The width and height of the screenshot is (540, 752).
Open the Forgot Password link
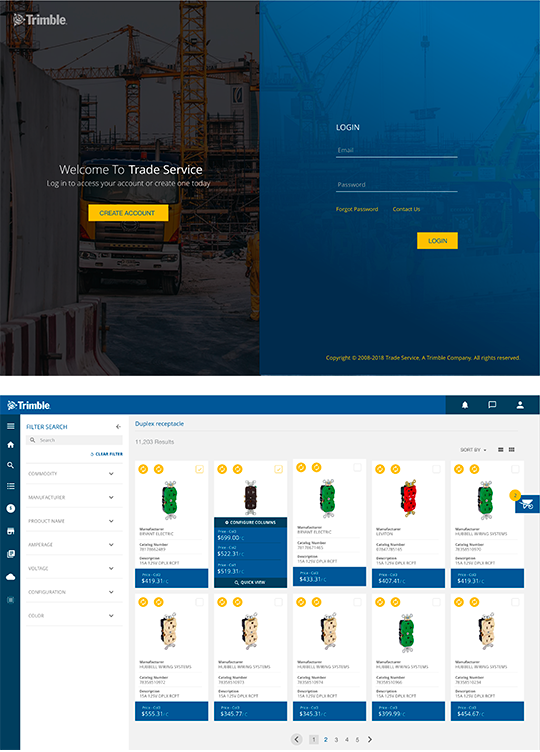[x=357, y=209]
